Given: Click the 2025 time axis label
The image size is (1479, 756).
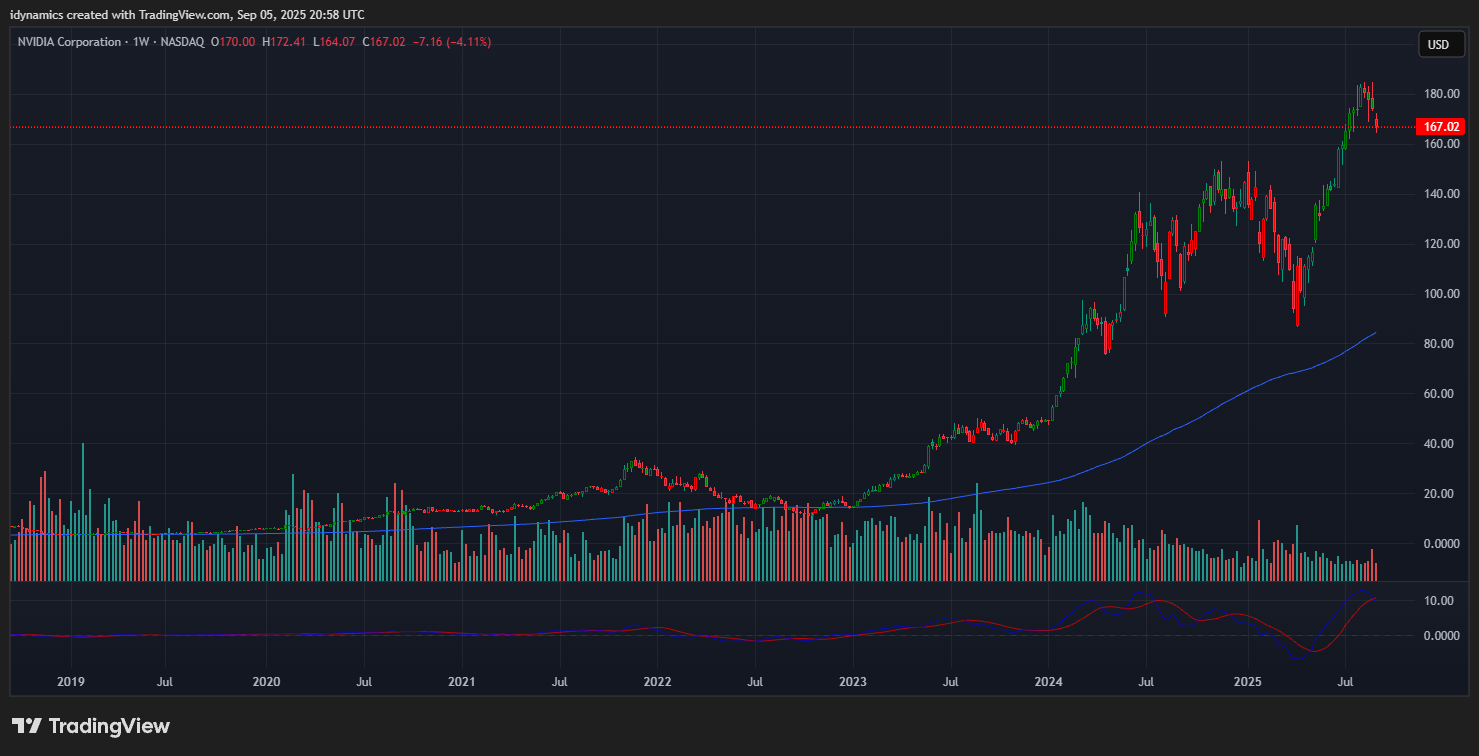Looking at the screenshot, I should tap(1247, 682).
